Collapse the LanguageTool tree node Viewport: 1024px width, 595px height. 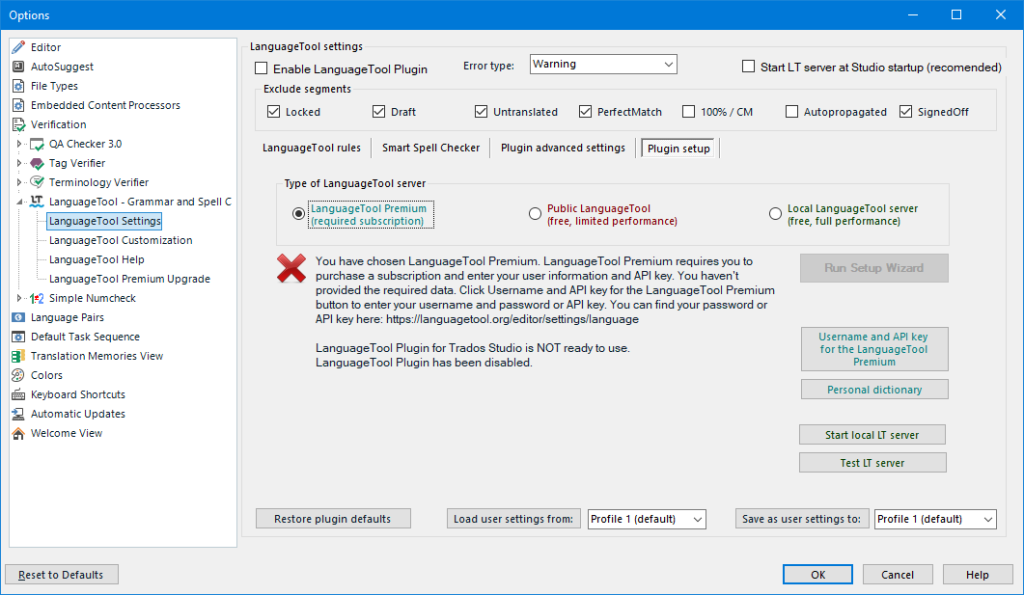20,202
